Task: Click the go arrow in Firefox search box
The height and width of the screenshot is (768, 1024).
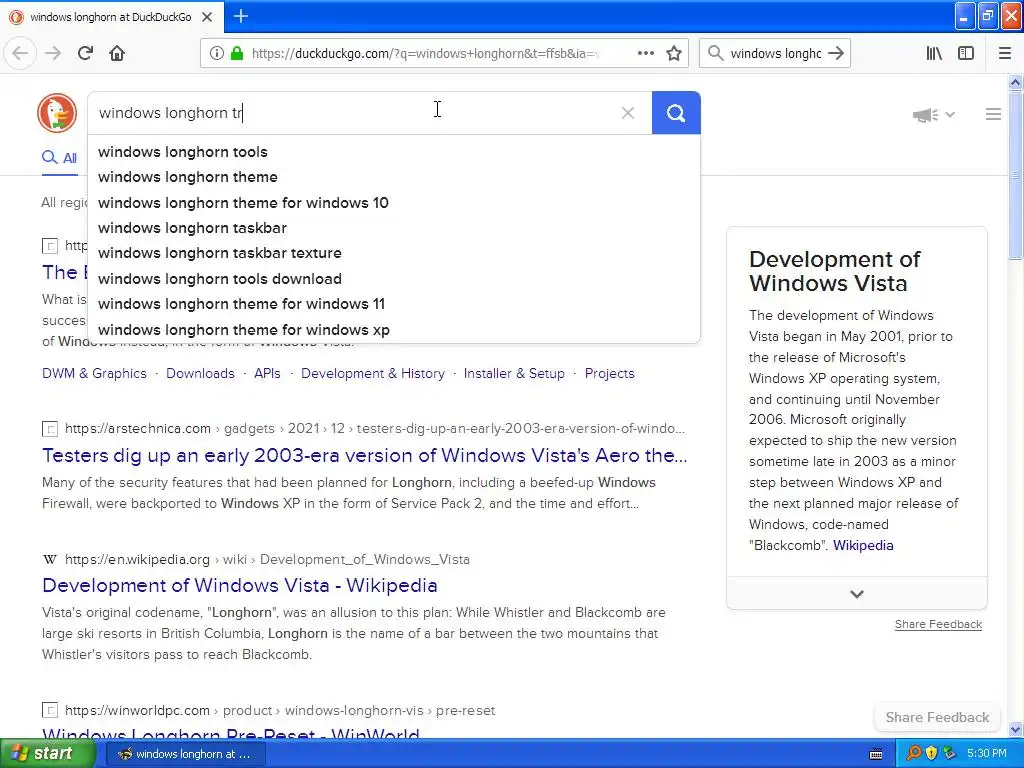Action: pos(835,54)
